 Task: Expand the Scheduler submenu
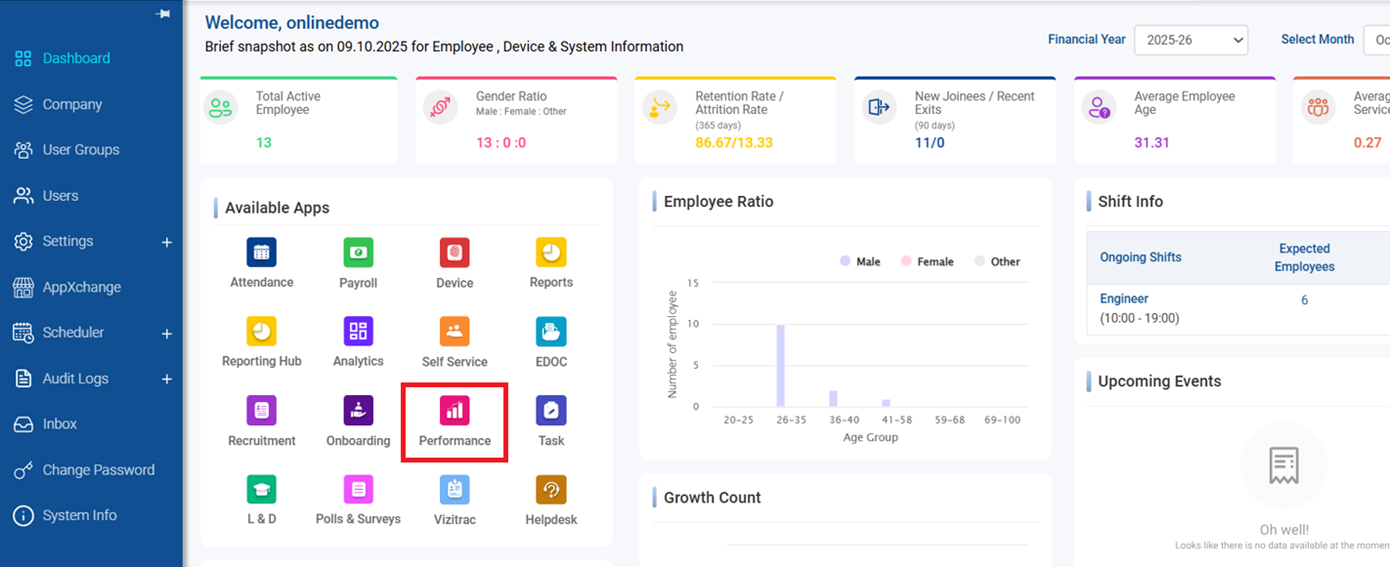click(167, 333)
